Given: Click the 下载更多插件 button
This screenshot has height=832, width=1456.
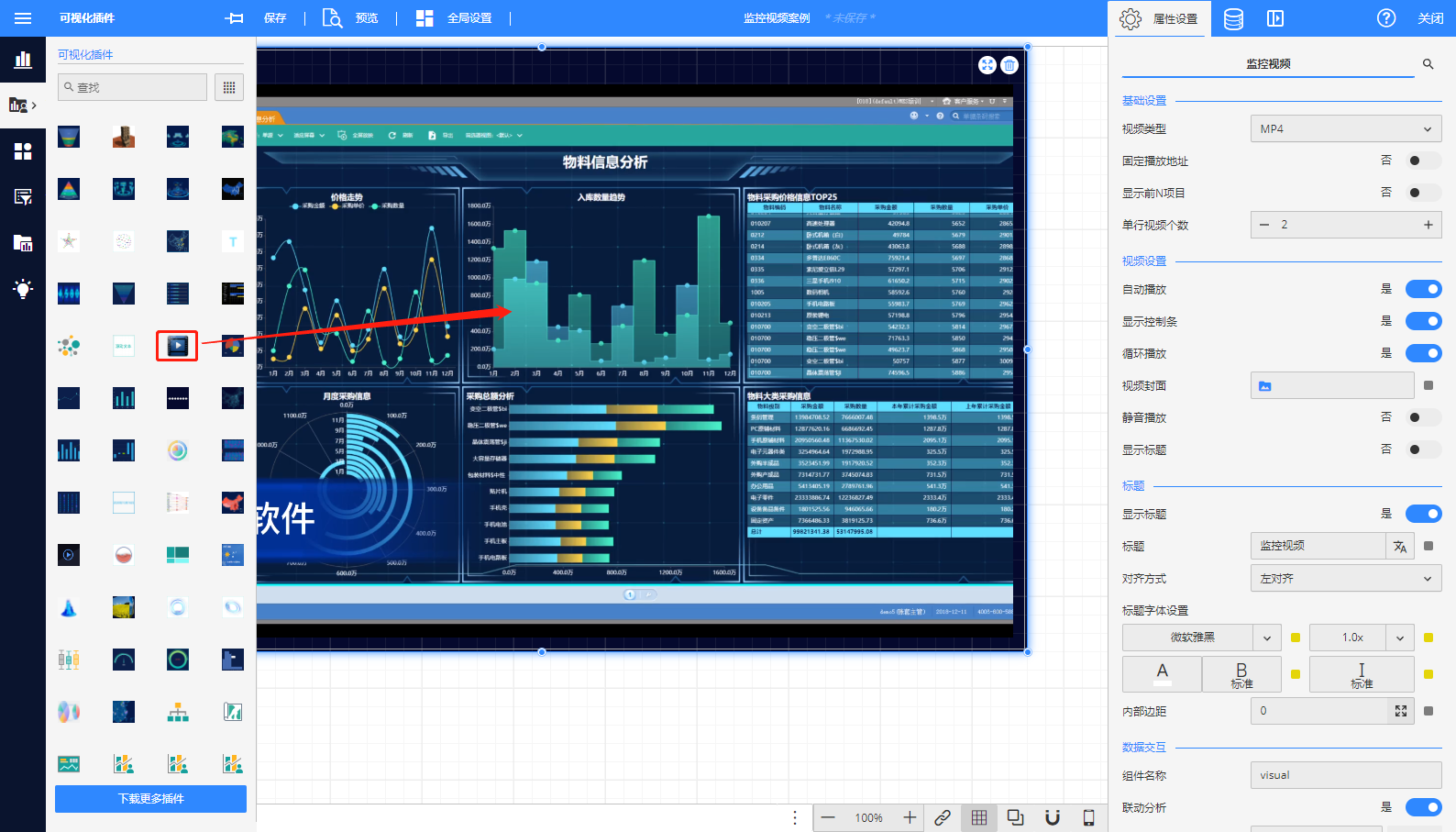Looking at the screenshot, I should [x=150, y=799].
